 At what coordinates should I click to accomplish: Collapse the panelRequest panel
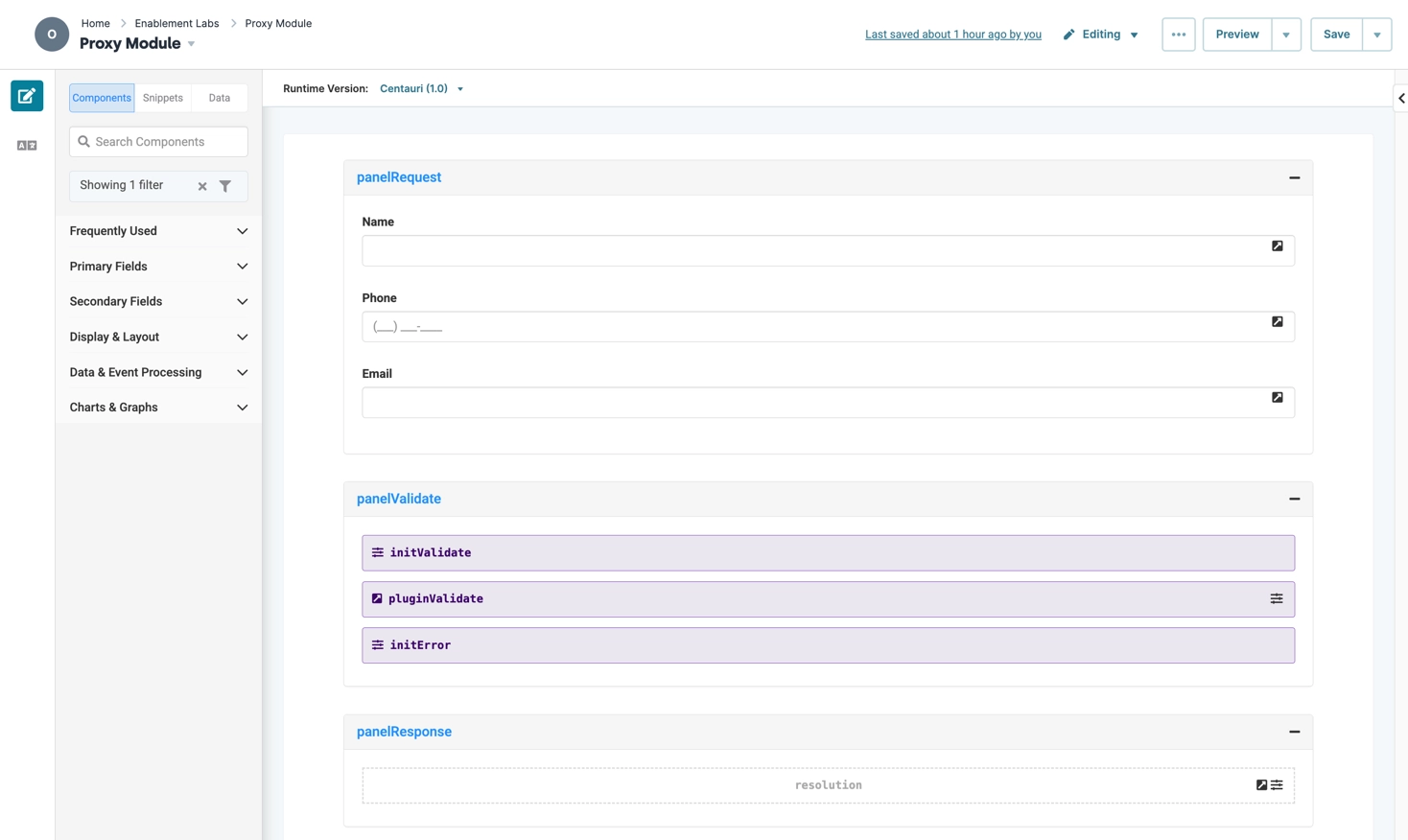(1294, 177)
